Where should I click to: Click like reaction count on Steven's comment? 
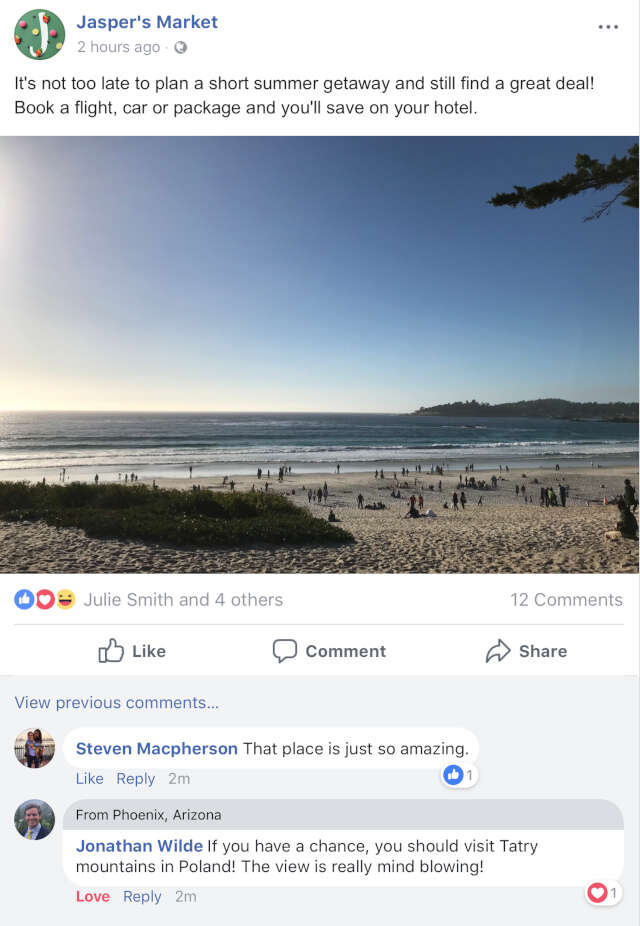point(459,775)
